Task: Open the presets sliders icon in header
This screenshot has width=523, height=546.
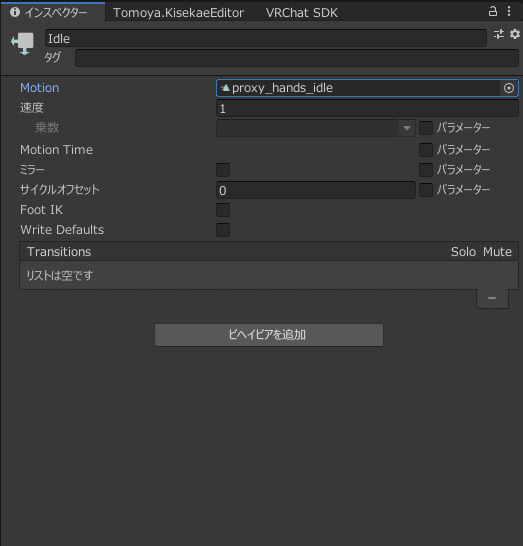Action: [x=499, y=34]
